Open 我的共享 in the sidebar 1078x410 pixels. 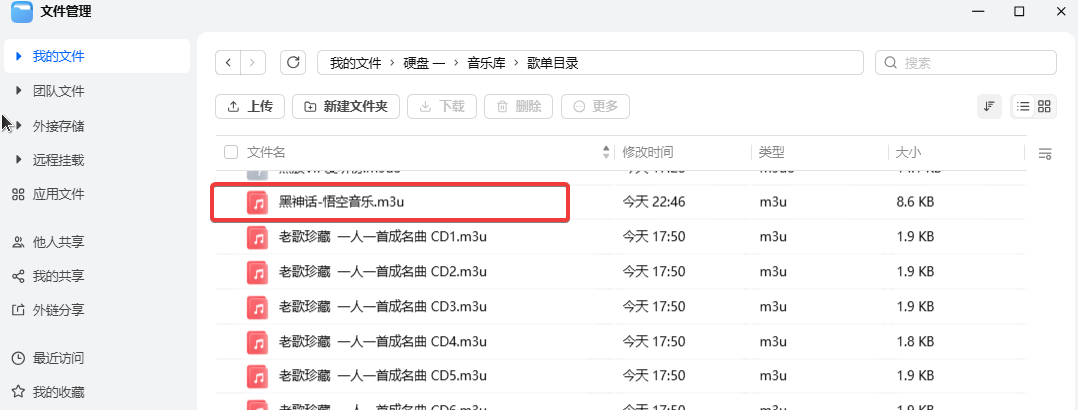pyautogui.click(x=59, y=277)
